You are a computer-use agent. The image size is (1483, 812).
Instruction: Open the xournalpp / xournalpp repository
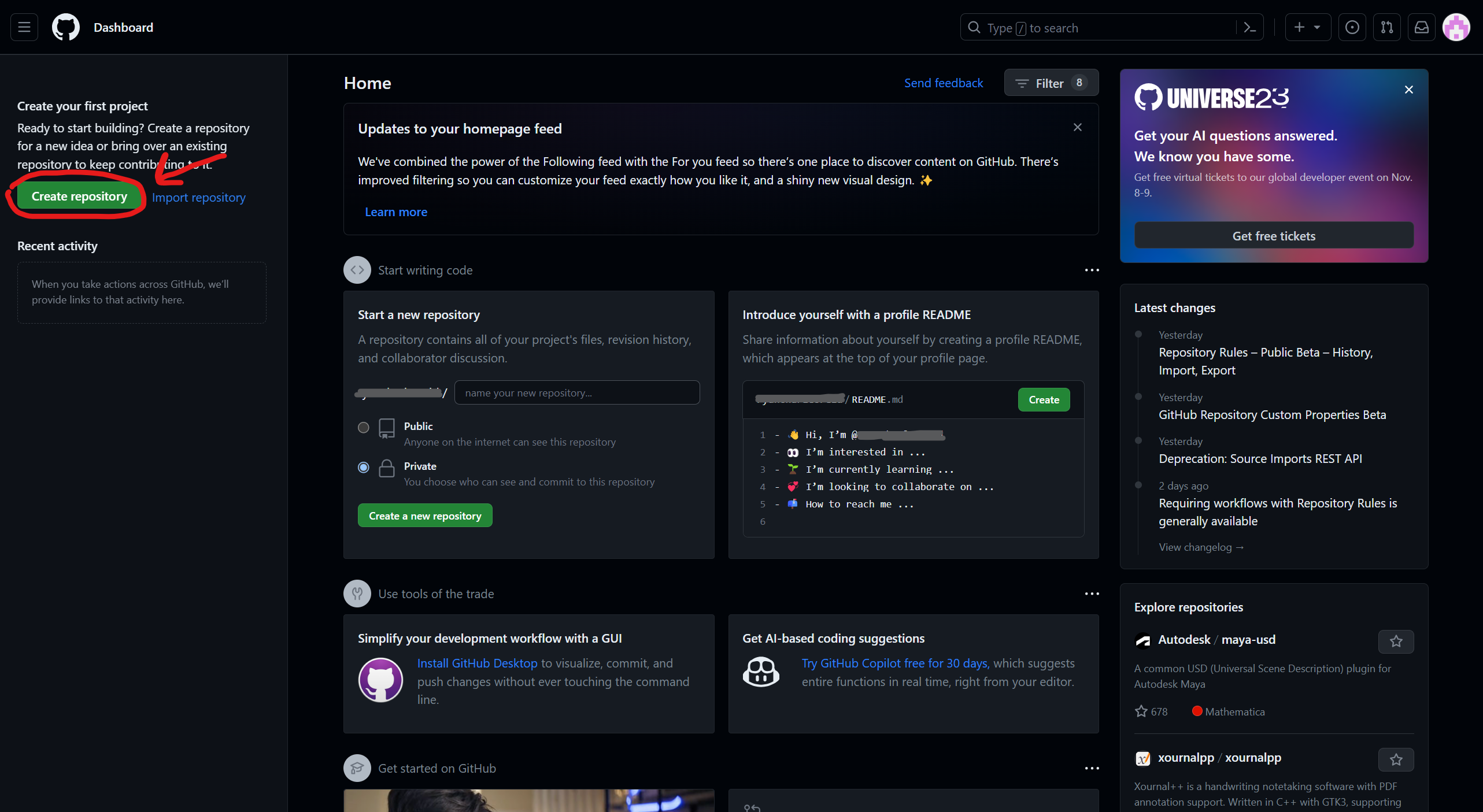tap(1219, 758)
